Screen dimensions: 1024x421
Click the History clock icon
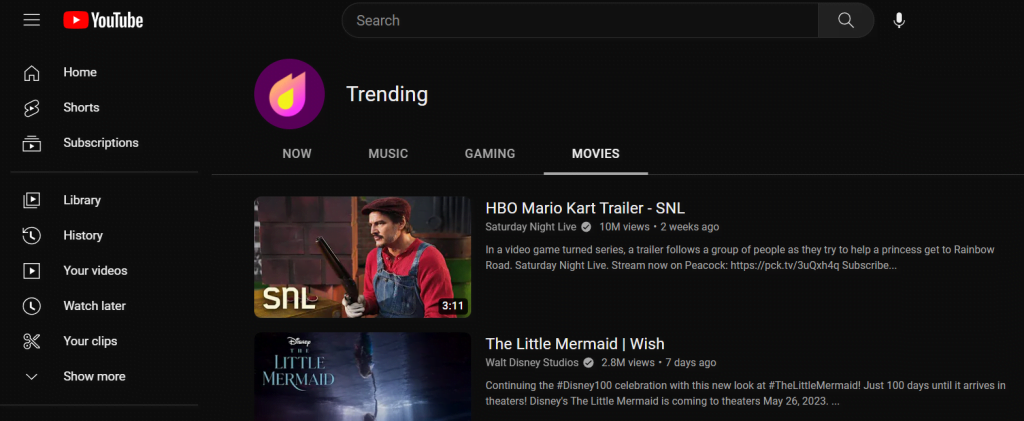(x=31, y=236)
